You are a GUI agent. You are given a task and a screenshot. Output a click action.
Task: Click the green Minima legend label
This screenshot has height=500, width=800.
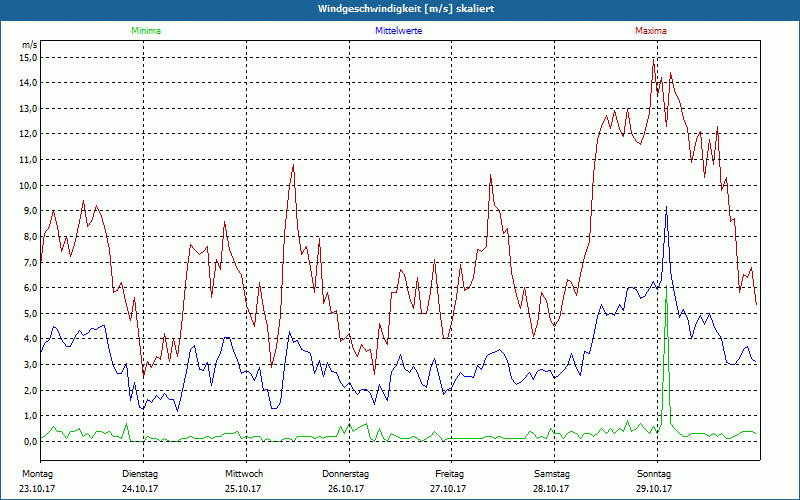(x=146, y=31)
